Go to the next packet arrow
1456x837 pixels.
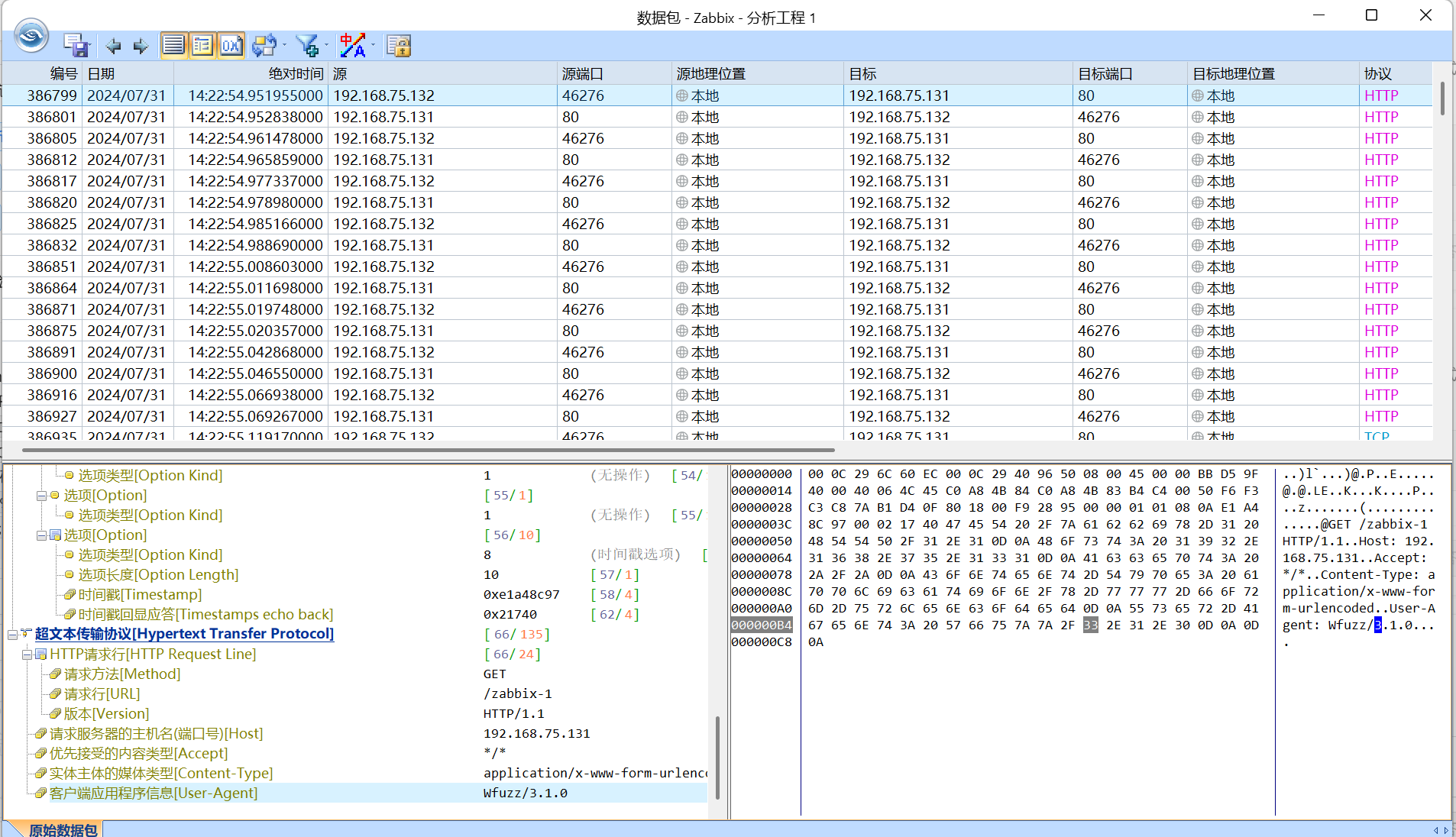tap(141, 47)
